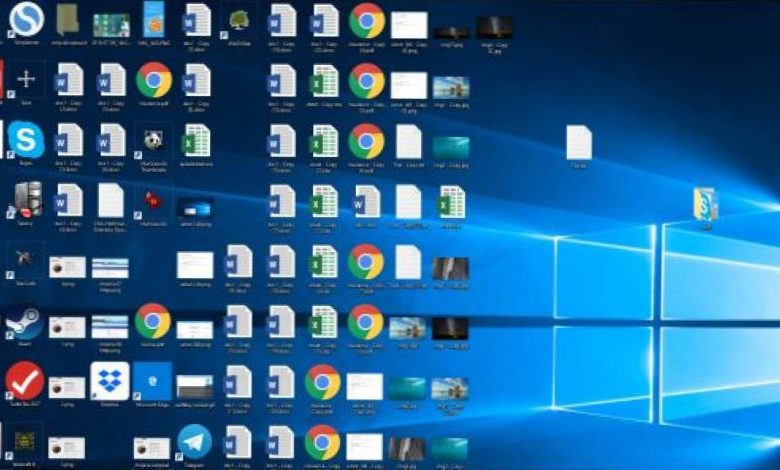Select the panda face shortcut icon
780x470 pixels.
pos(152,141)
